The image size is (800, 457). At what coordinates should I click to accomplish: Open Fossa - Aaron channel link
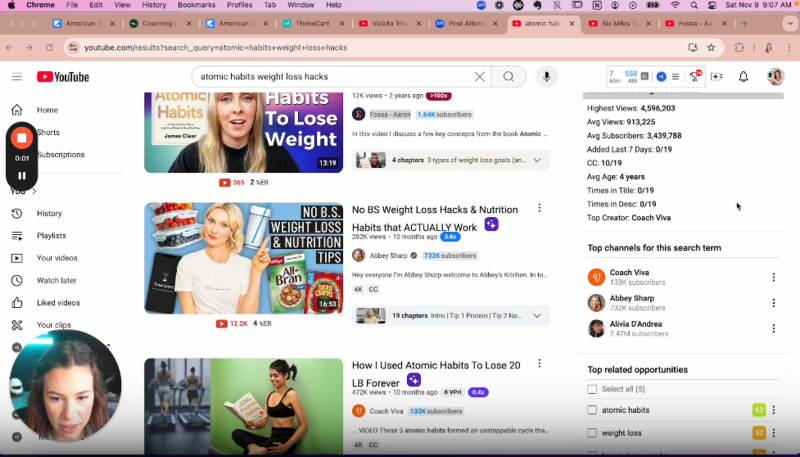pos(390,114)
